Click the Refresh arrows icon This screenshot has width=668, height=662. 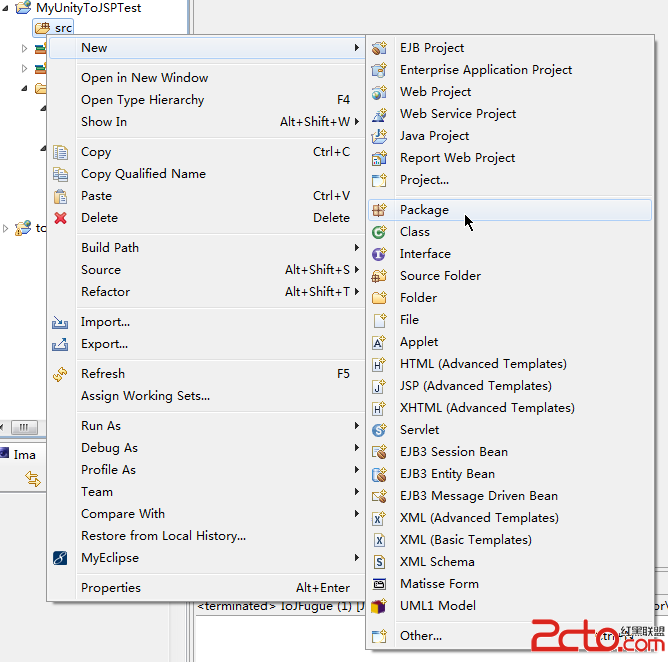tap(60, 374)
